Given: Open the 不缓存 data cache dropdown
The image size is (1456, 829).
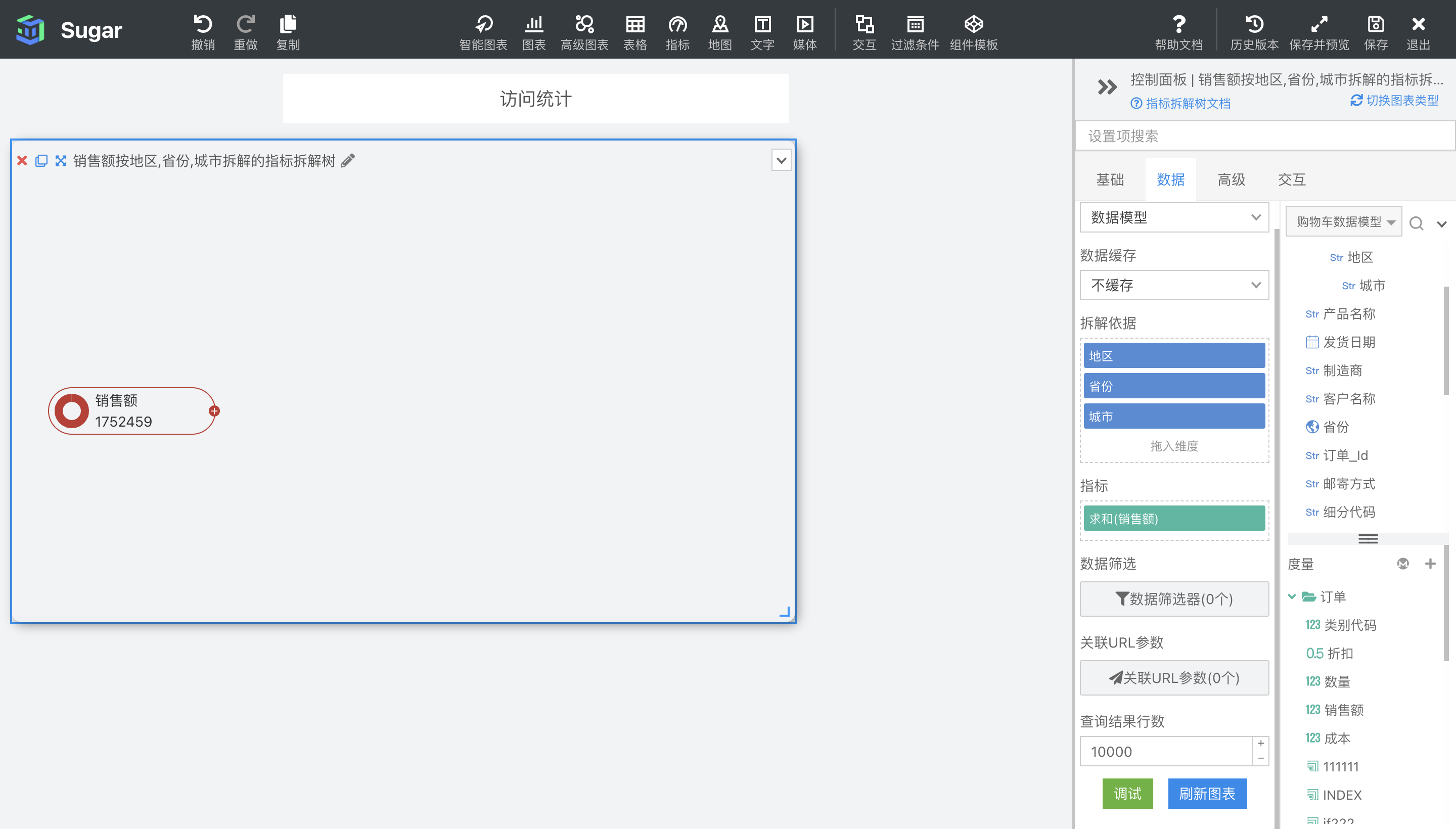Looking at the screenshot, I should pos(1174,285).
